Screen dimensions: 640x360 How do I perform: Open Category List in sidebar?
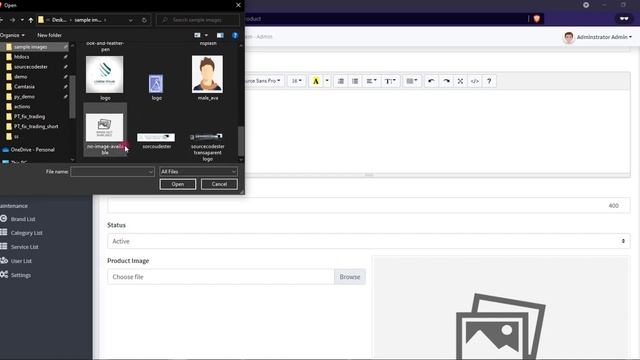tap(27, 233)
